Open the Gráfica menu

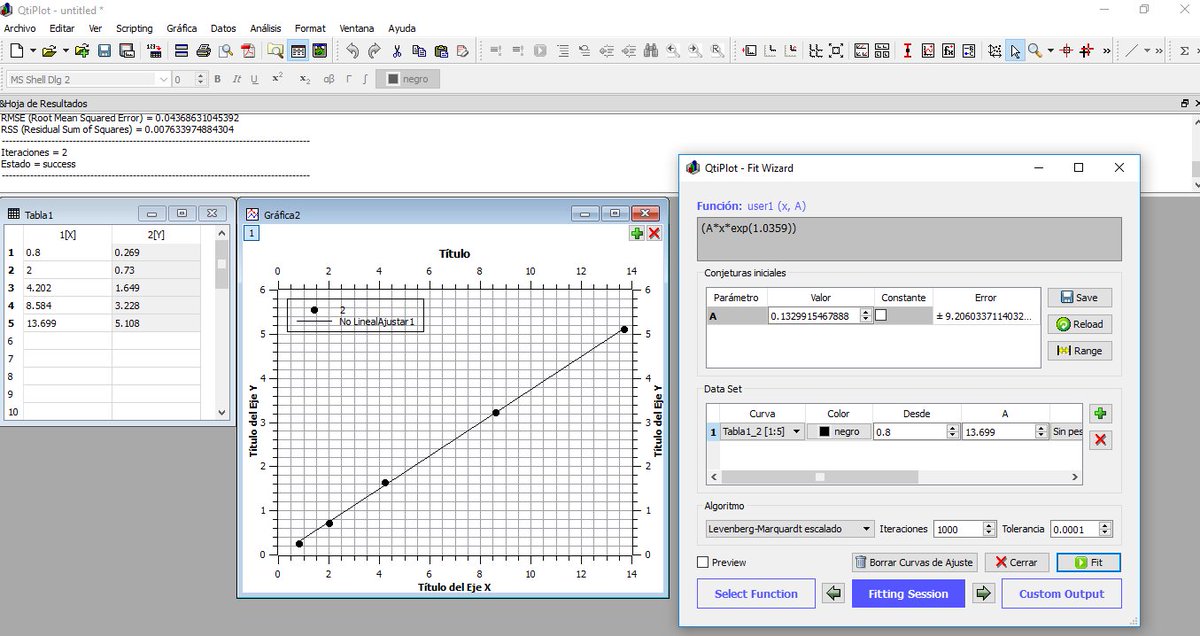(181, 28)
